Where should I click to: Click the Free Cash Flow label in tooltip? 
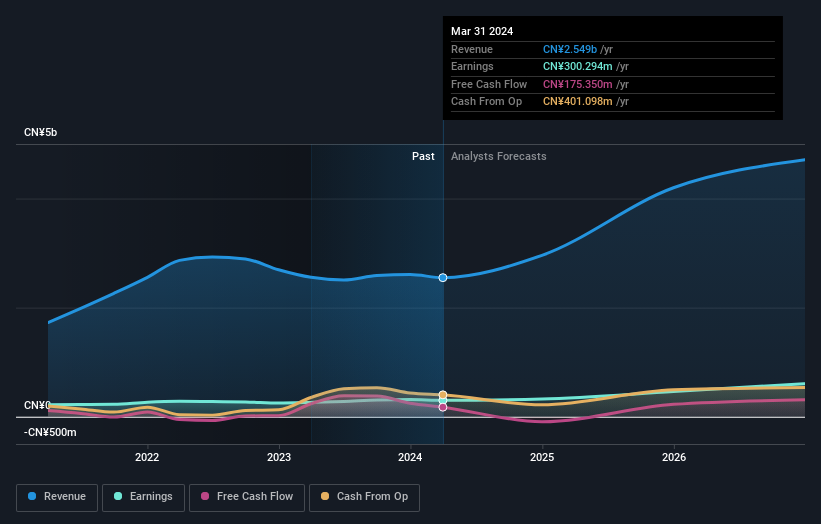tap(489, 84)
